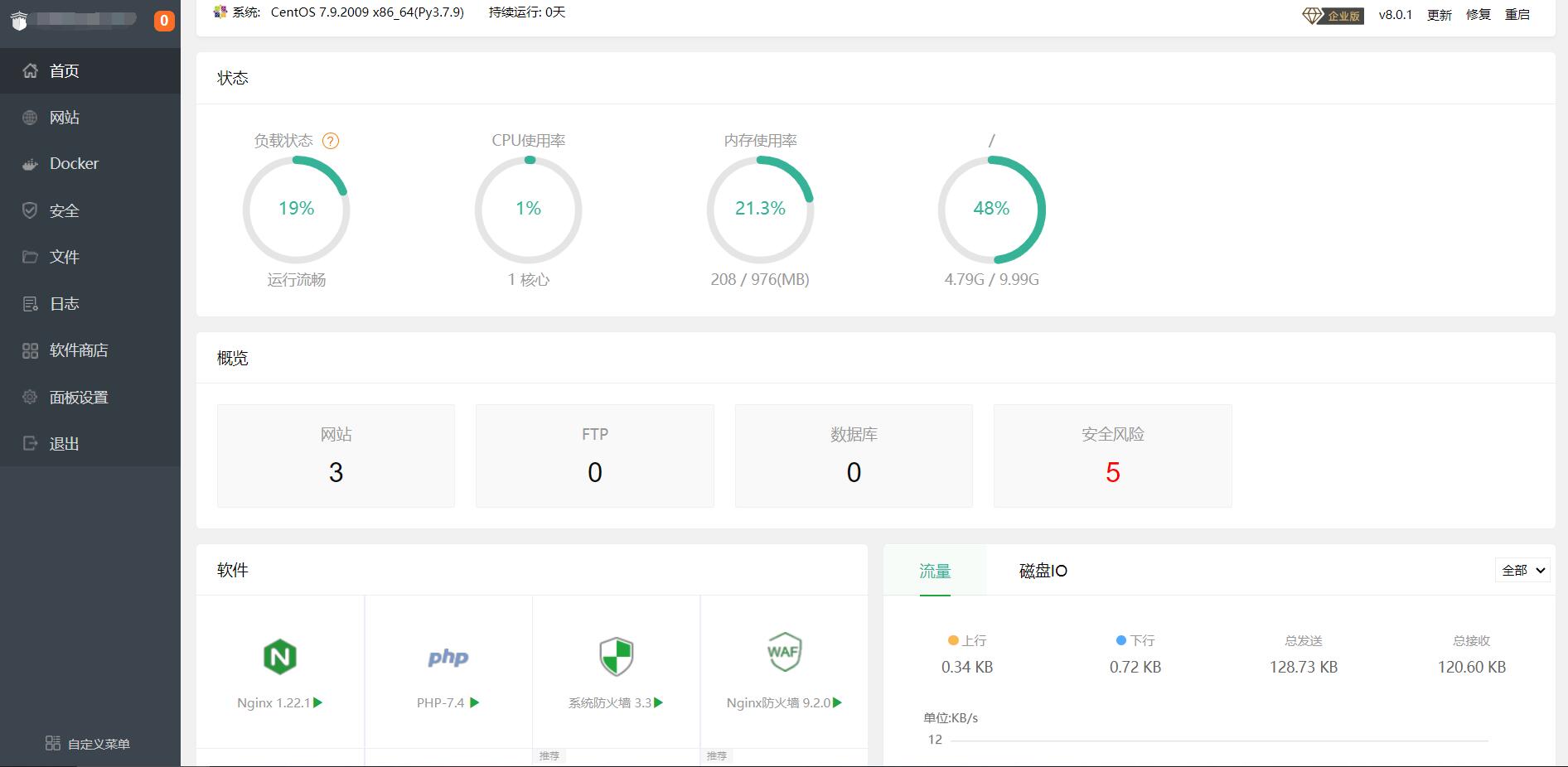Click the 运行流畅 status text
Screen dimensions: 1568x767
tap(297, 280)
